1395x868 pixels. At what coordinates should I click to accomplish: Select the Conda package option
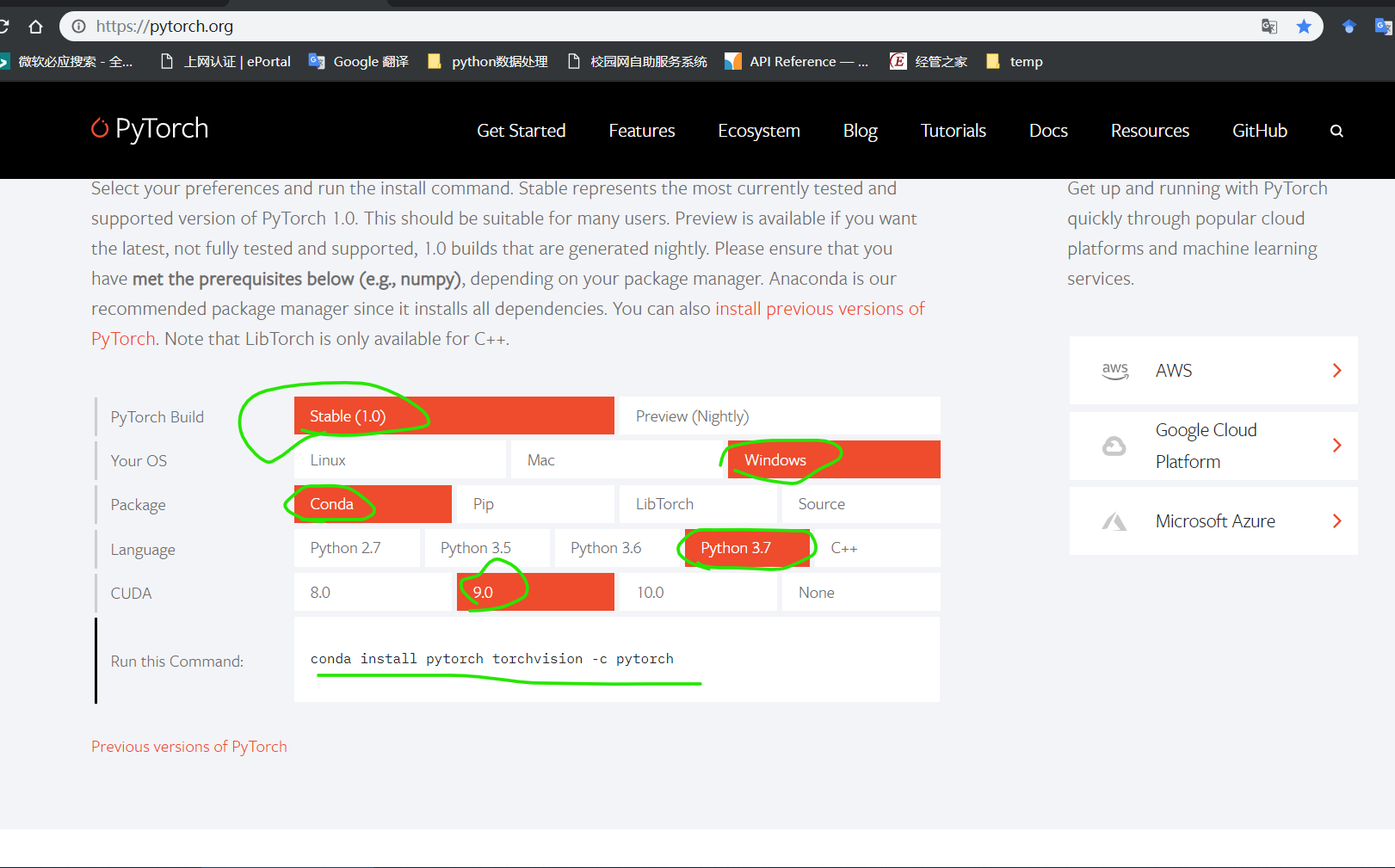pos(373,503)
